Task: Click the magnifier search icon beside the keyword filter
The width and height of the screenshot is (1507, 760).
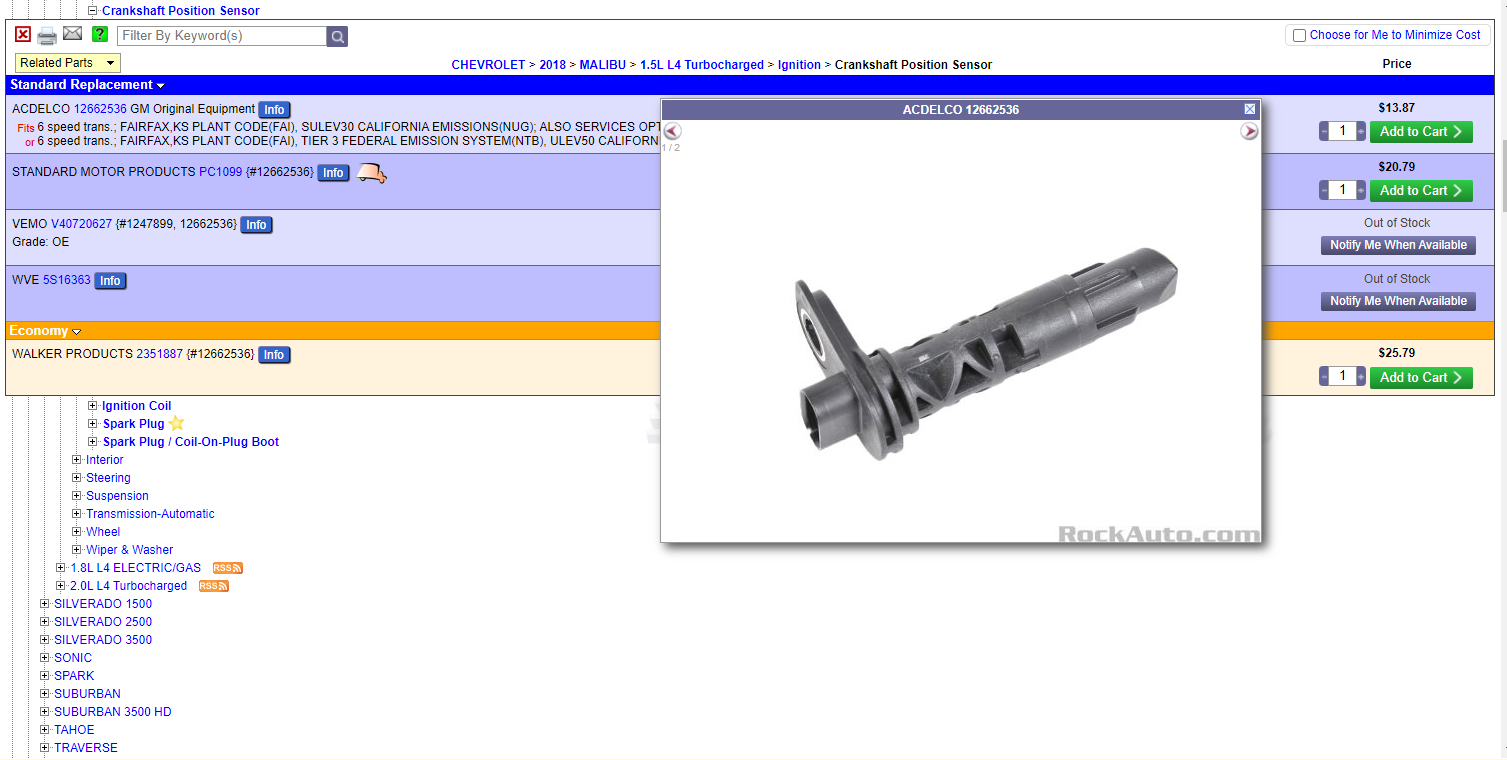Action: pyautogui.click(x=338, y=36)
